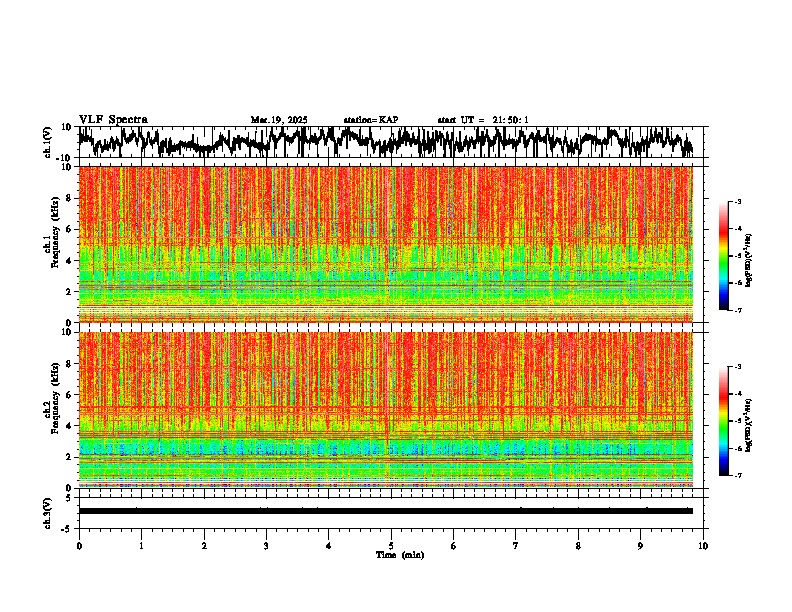Screen dimensions: 792x612
Task: Click time axis tick label "8"
Action: click(x=578, y=546)
